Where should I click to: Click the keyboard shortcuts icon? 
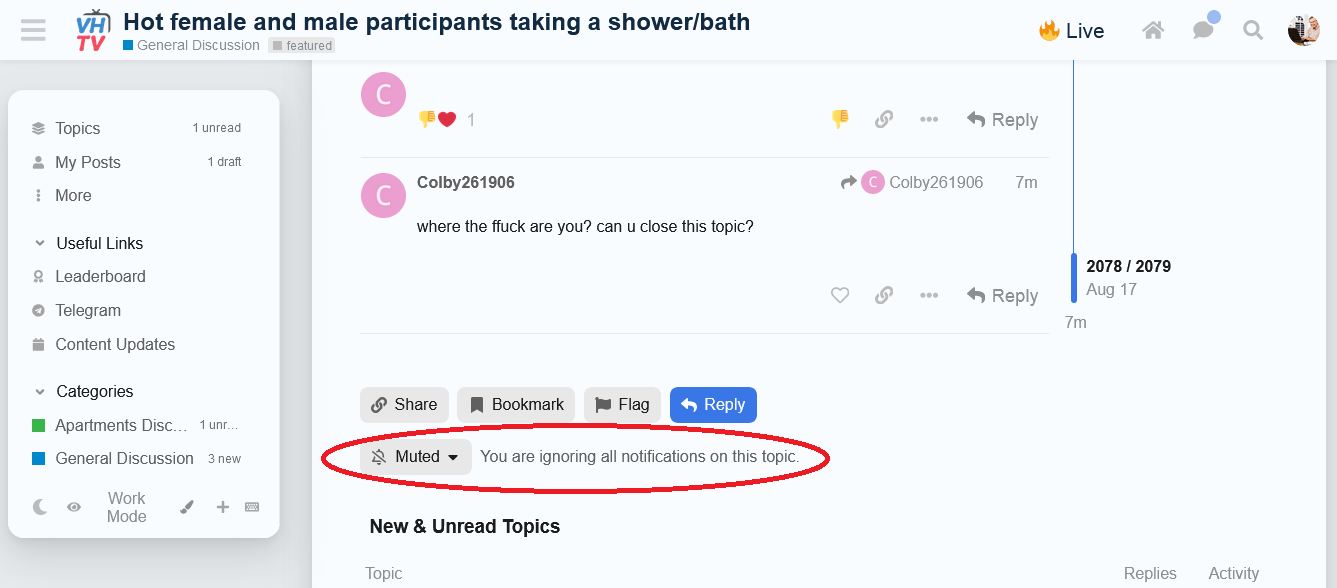click(x=252, y=507)
